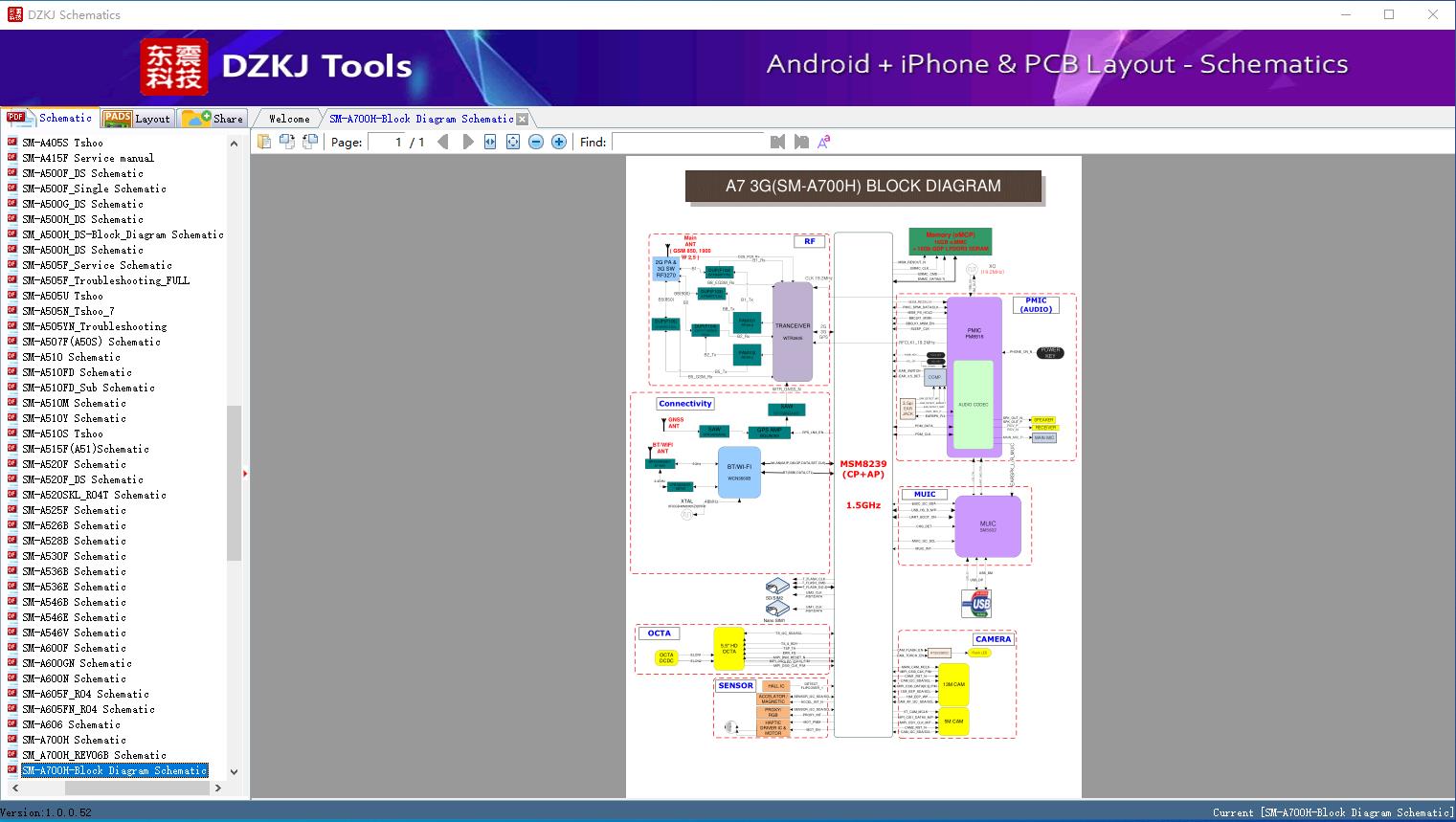Click the PDF icon beside SM-A525F Schematic
This screenshot has height=822, width=1456.
12,510
